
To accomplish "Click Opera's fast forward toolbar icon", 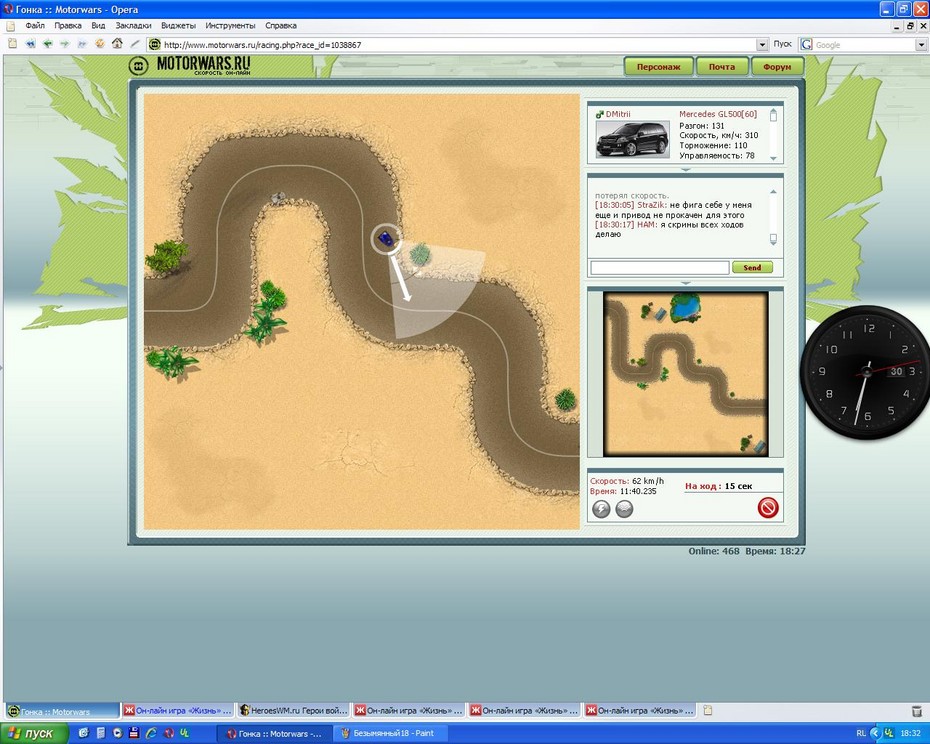I will tap(82, 44).
